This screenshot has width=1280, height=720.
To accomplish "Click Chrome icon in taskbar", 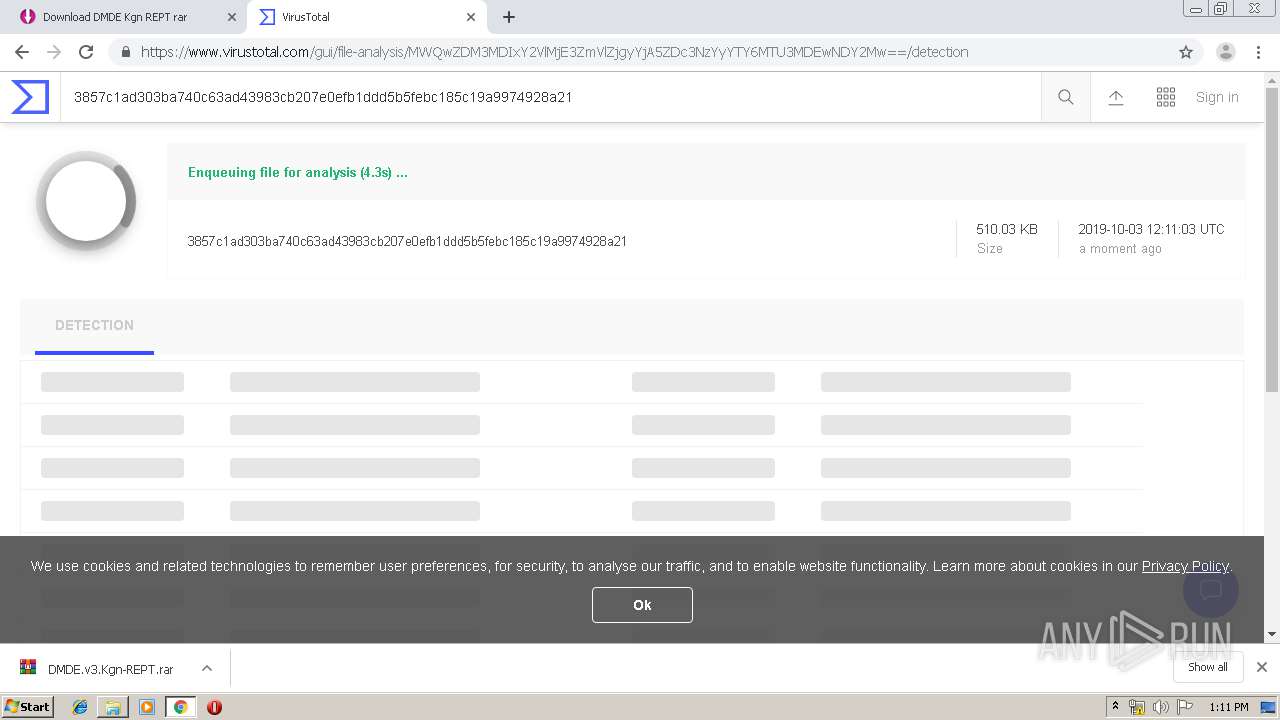I will tap(180, 707).
